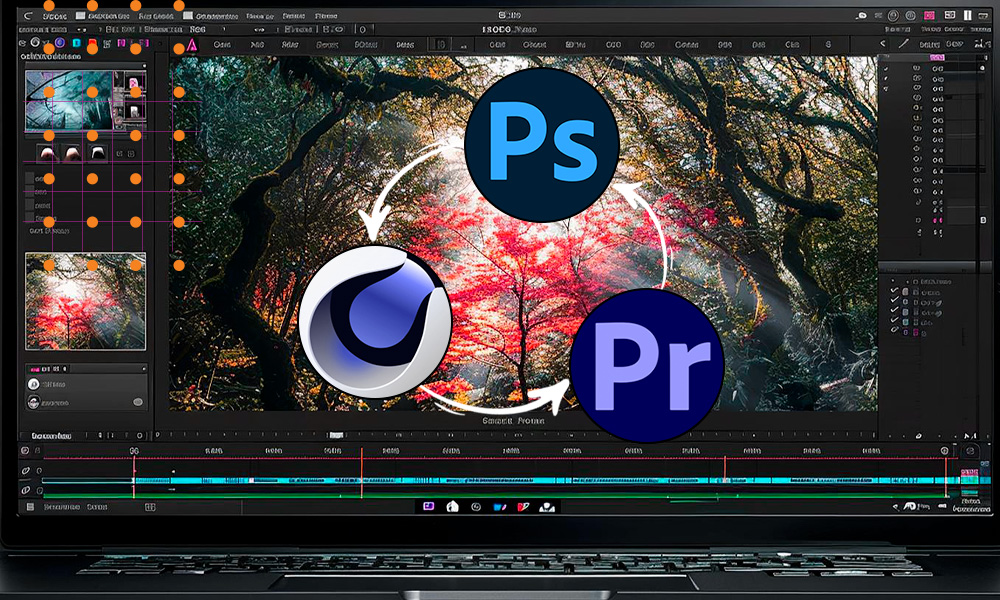Toggle the link icon on the green audio track
The width and height of the screenshot is (1000, 600).
coord(26,490)
